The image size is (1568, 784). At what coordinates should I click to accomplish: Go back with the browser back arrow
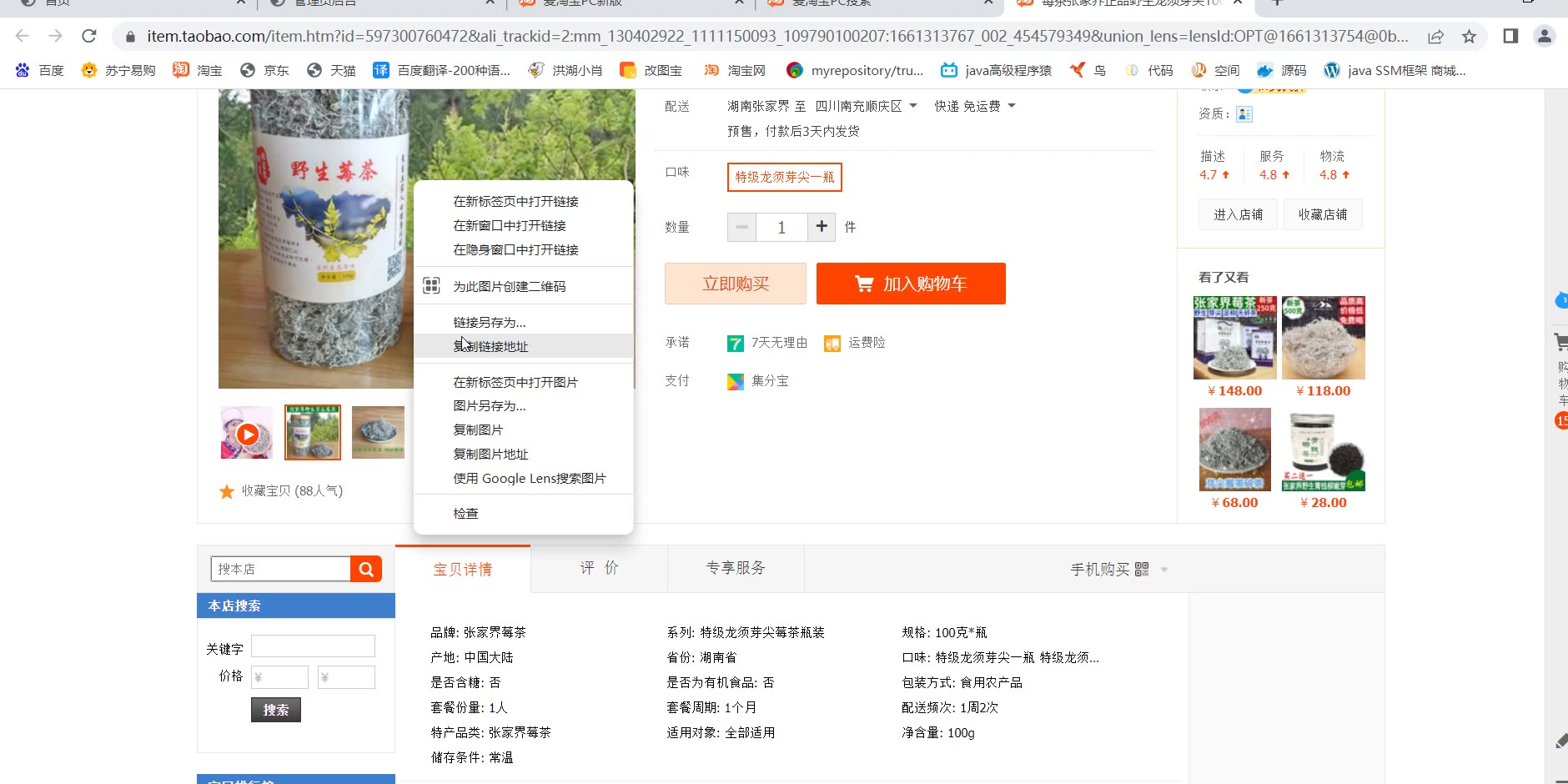[x=23, y=36]
